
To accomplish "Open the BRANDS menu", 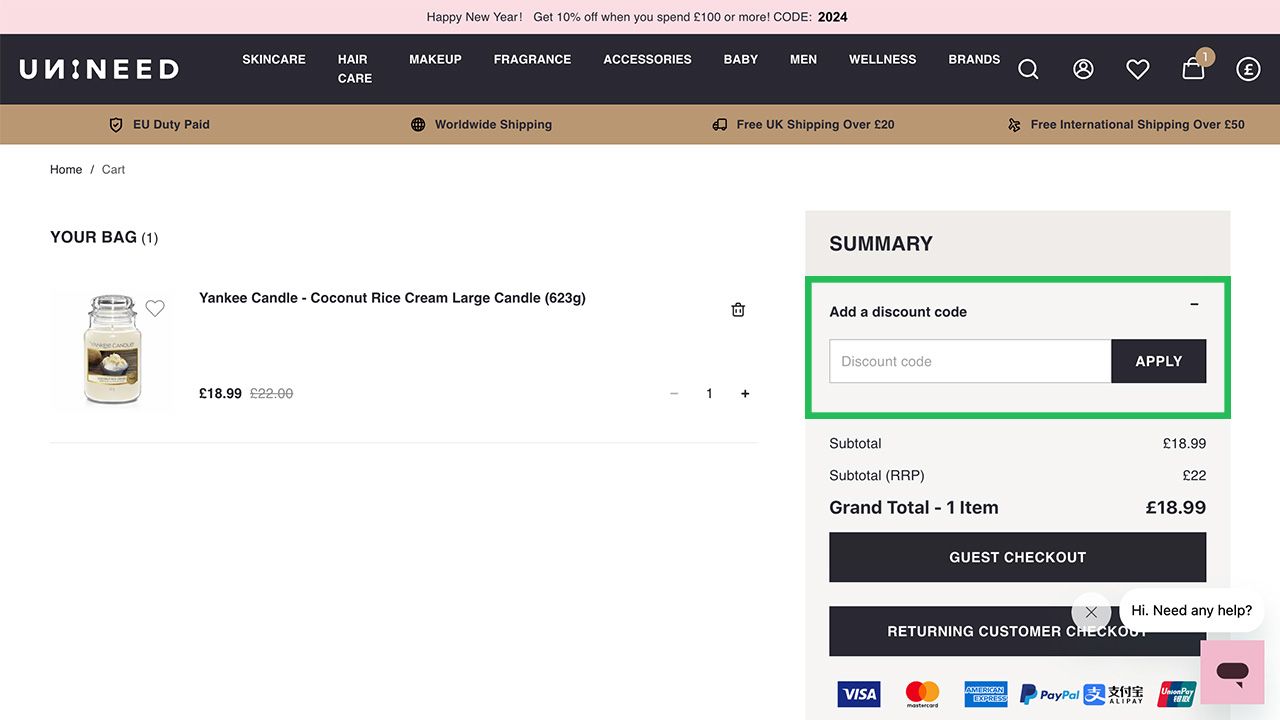I will point(974,59).
